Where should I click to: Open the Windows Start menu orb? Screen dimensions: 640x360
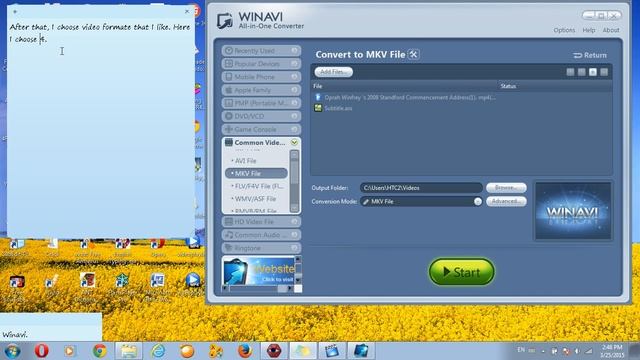(x=12, y=351)
